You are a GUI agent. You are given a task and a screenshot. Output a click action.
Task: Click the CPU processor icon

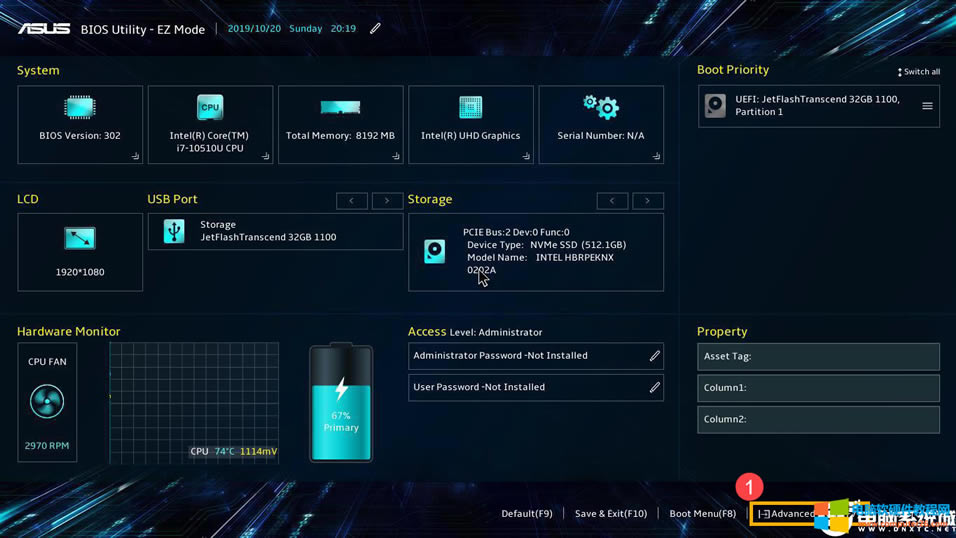pyautogui.click(x=210, y=107)
